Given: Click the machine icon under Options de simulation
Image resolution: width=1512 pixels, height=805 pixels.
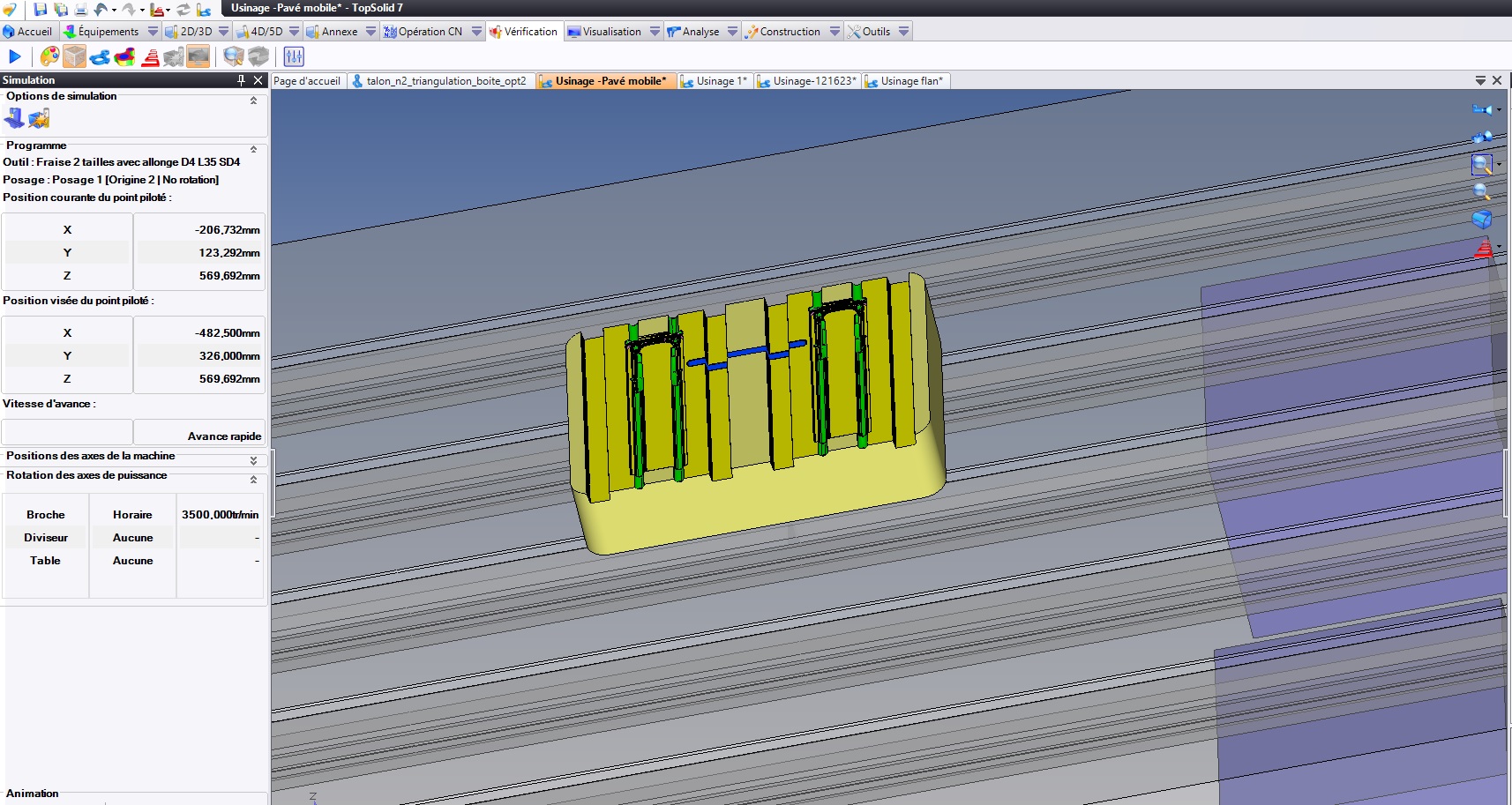Looking at the screenshot, I should [14, 118].
